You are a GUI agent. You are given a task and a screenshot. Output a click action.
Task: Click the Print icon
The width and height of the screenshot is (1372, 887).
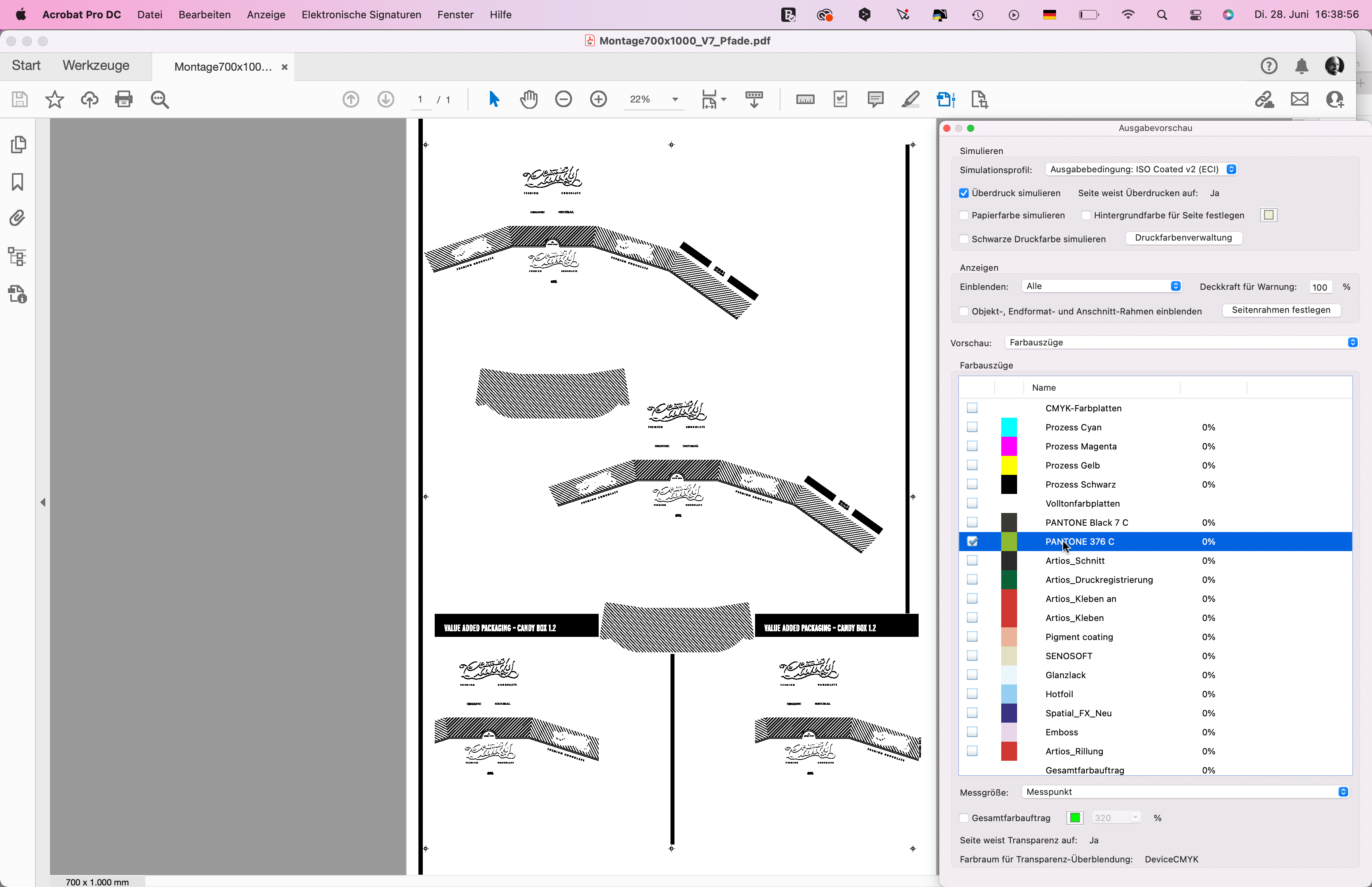pyautogui.click(x=124, y=99)
